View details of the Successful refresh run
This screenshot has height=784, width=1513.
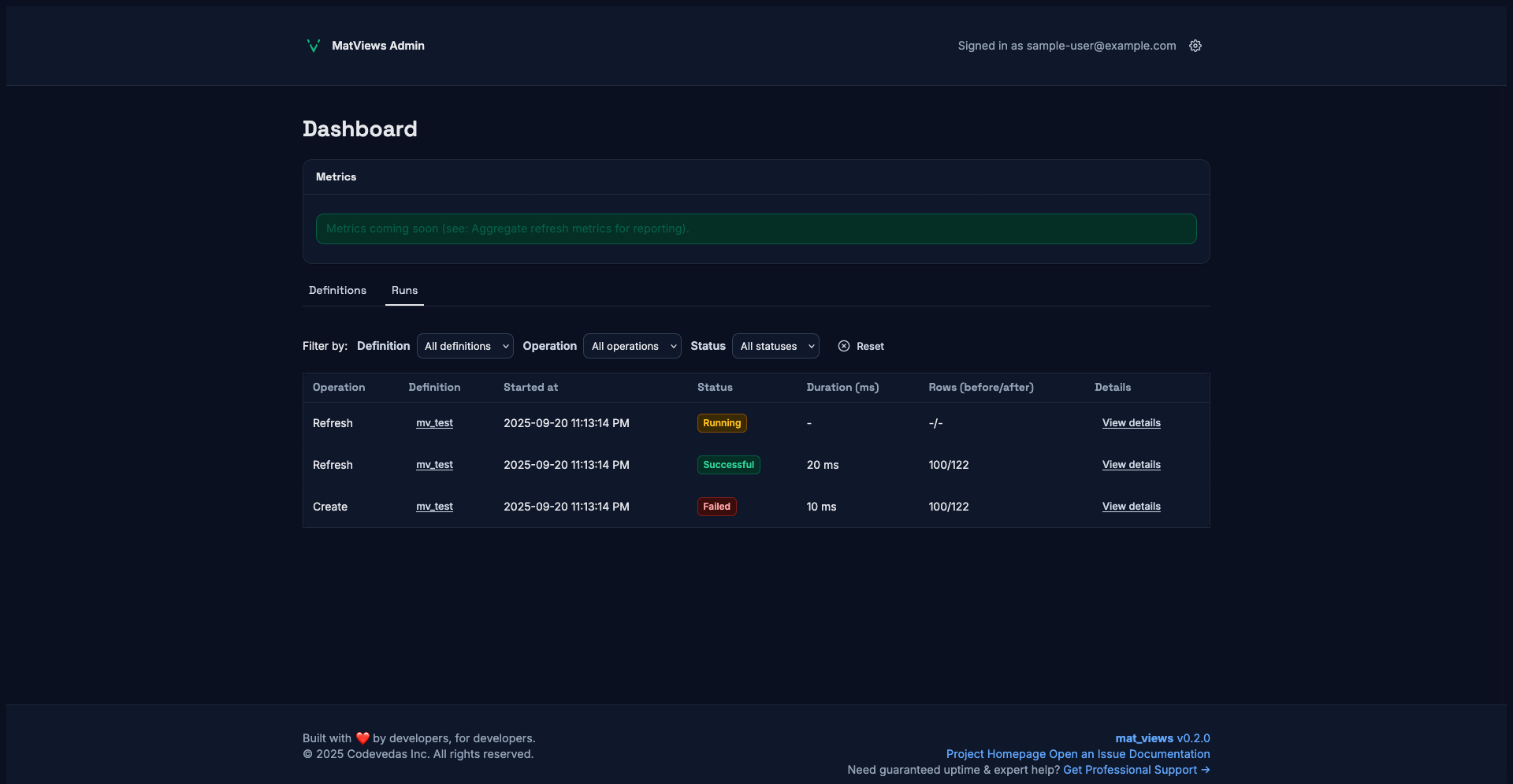[1131, 465]
